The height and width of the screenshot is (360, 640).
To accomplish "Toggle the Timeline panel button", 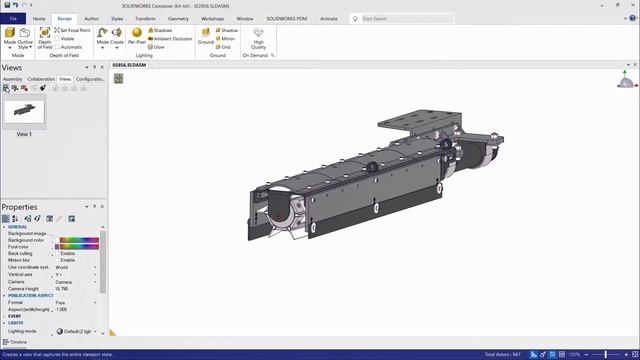I will tap(15, 342).
